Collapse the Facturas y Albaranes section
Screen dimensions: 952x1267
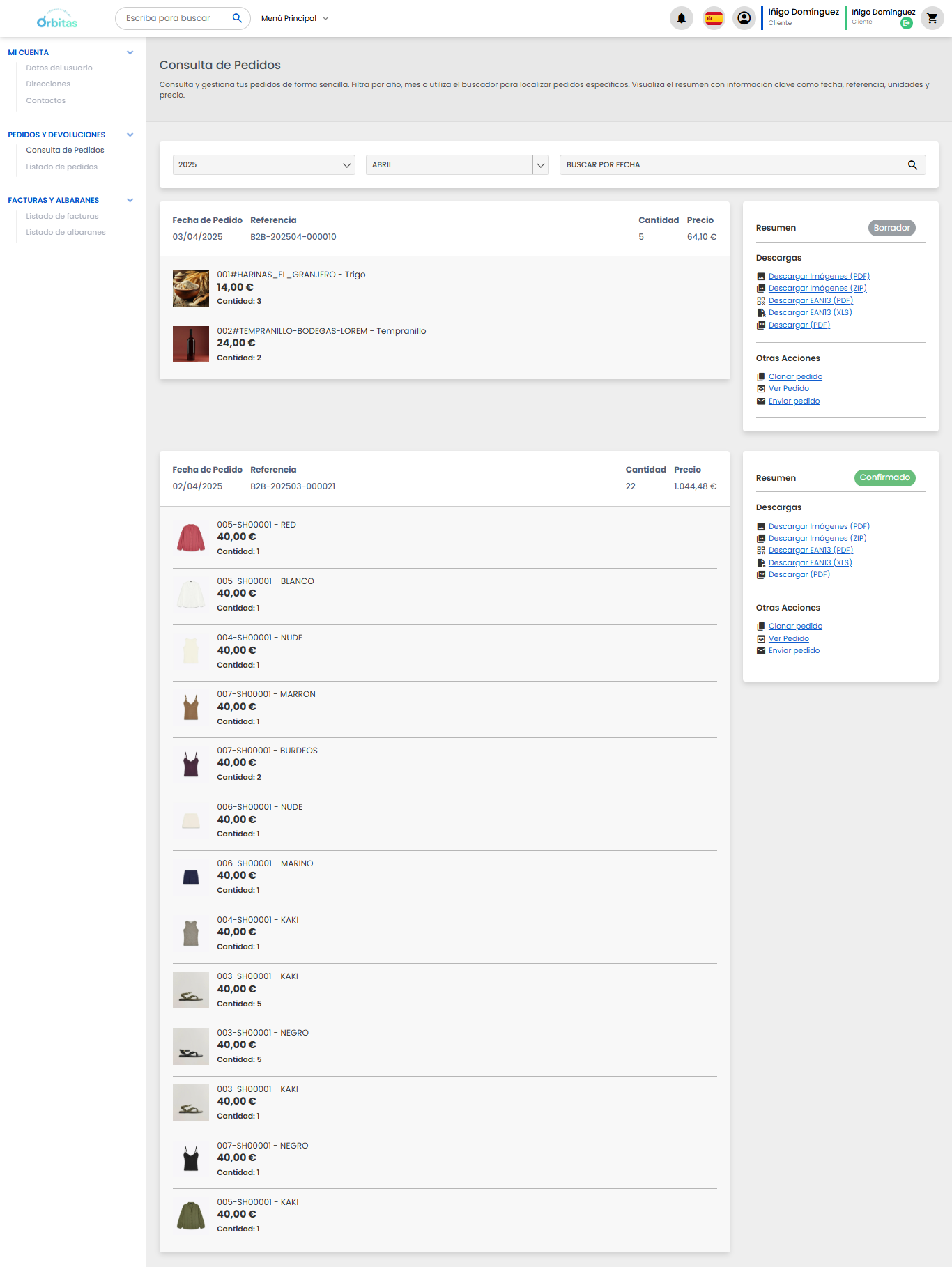[x=130, y=201]
